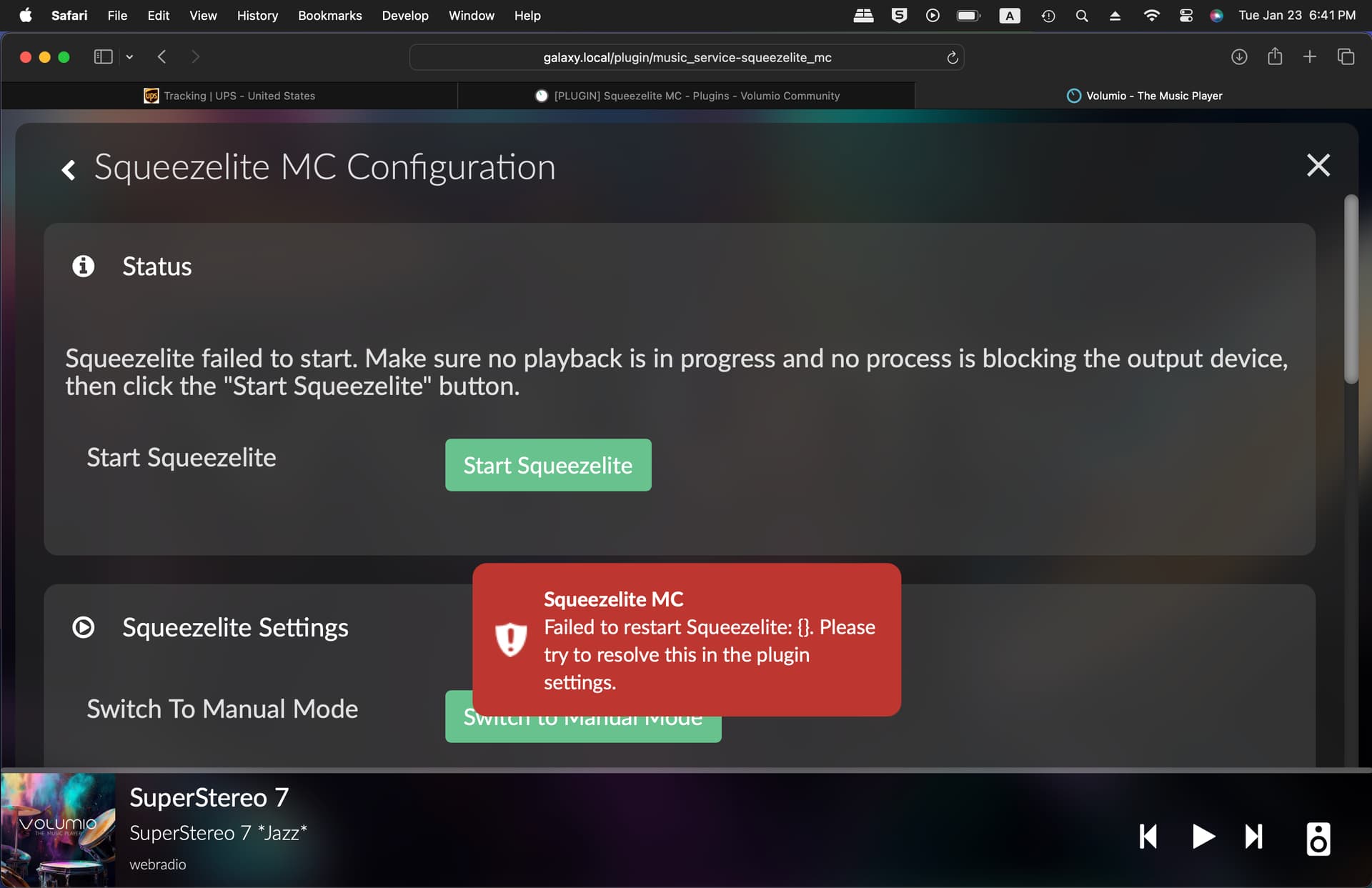Screen dimensions: 1372x888
Task: Open the date and time display
Action: pyautogui.click(x=1296, y=15)
